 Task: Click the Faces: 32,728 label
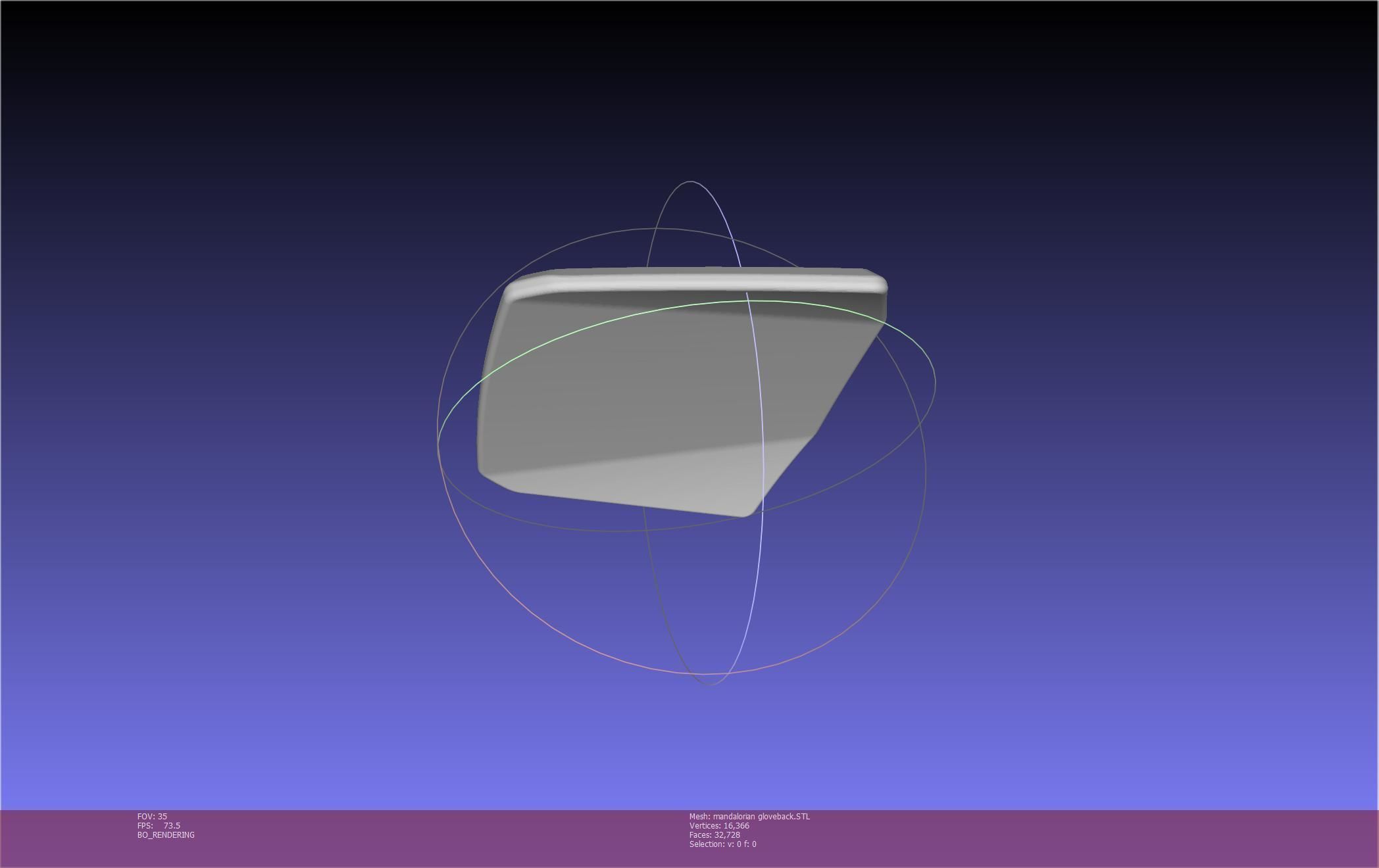715,835
